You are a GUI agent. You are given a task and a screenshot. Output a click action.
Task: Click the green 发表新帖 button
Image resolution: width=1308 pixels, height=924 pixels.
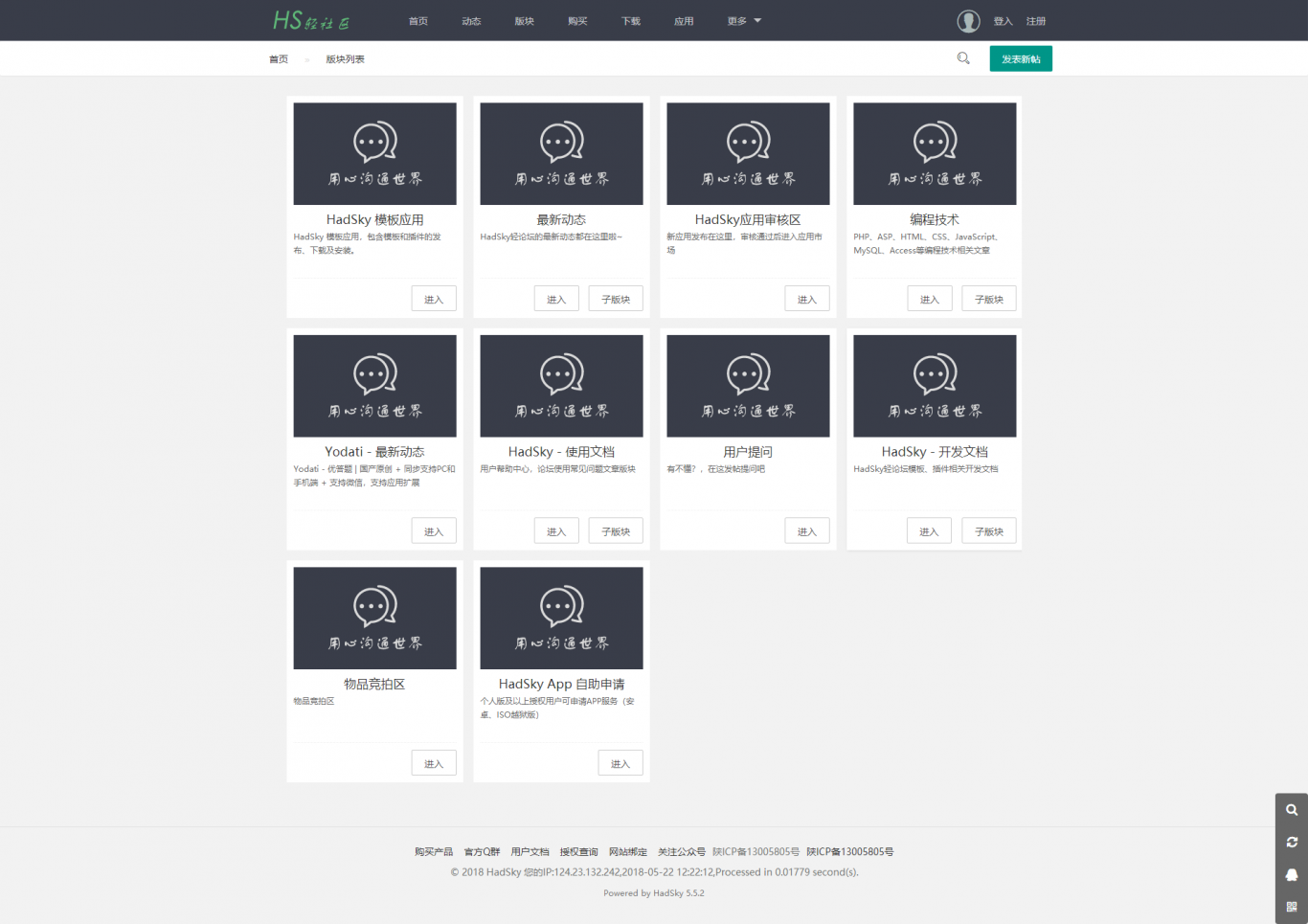[x=1021, y=58]
